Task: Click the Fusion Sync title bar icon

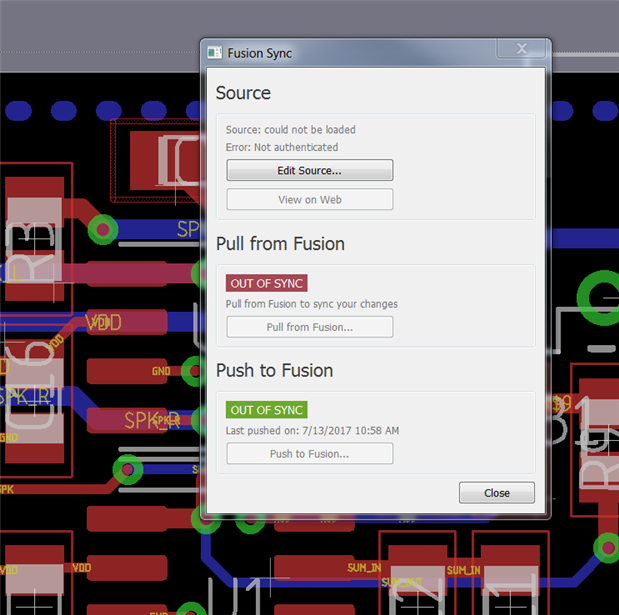Action: pos(214,52)
